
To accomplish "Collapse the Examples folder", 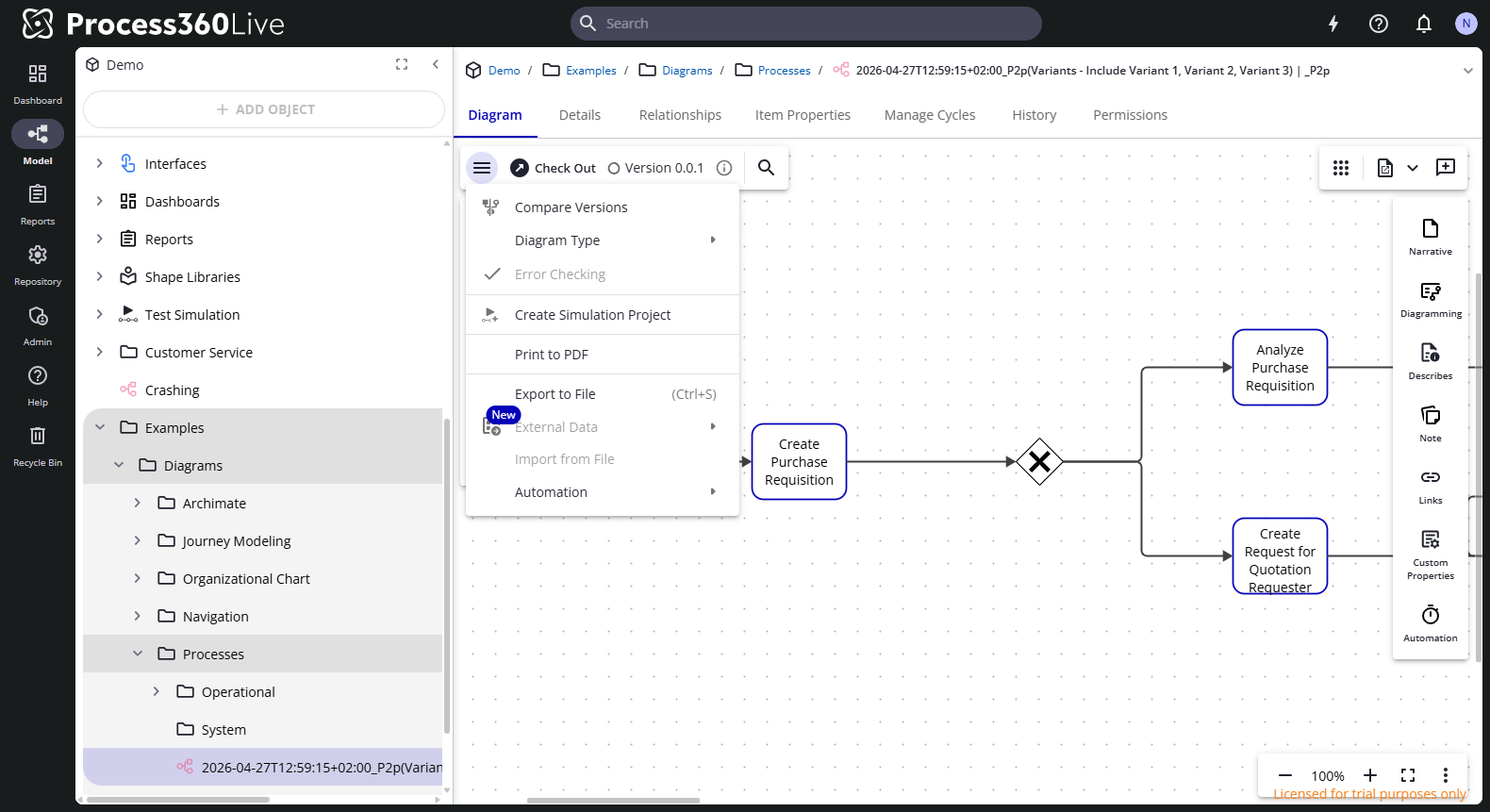I will pos(100,427).
